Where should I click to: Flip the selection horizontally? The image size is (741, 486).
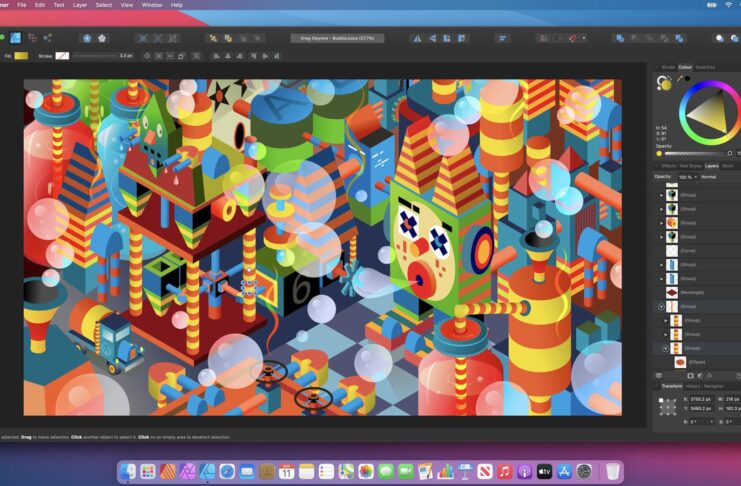coord(417,38)
